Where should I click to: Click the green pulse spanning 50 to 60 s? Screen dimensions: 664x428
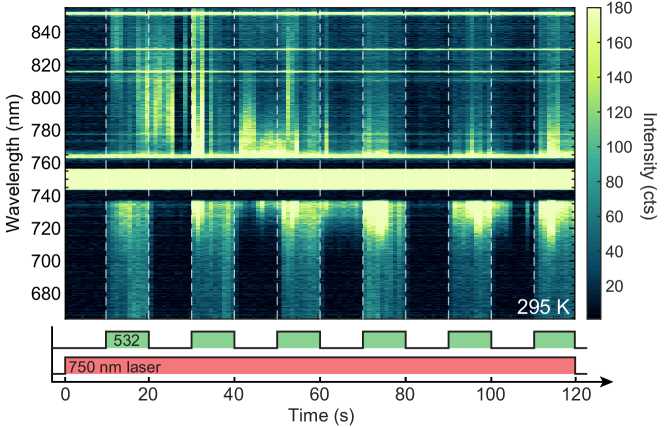pyautogui.click(x=298, y=340)
